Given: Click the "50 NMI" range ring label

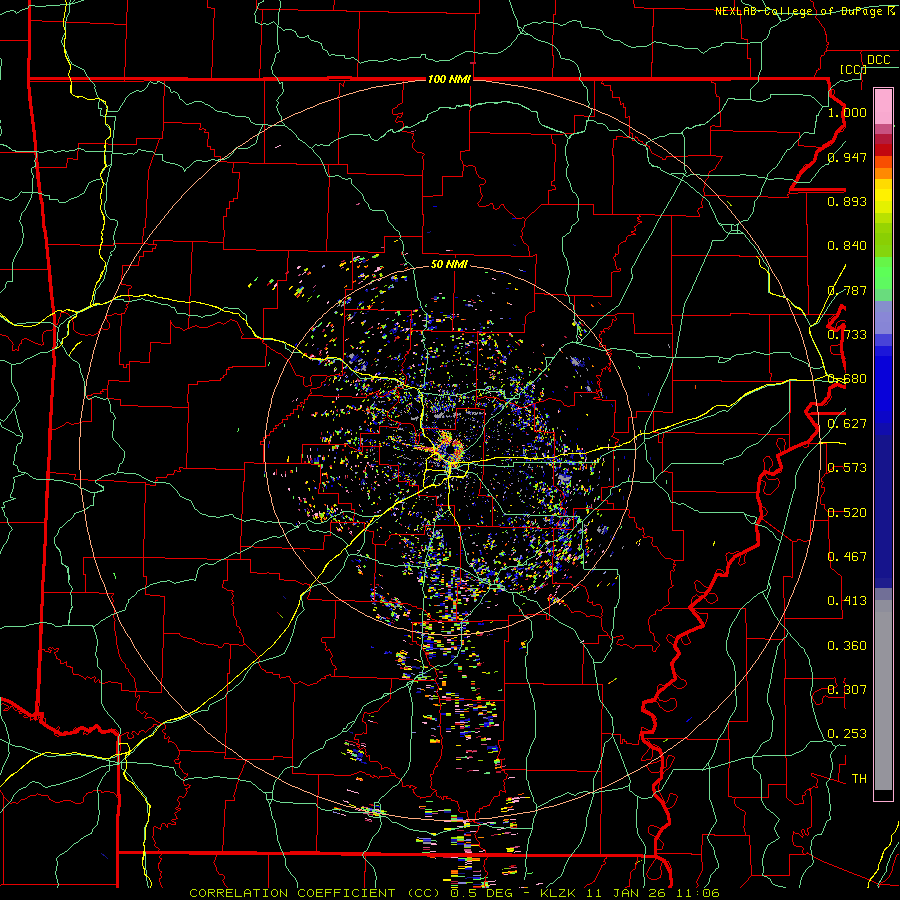Looking at the screenshot, I should (449, 264).
